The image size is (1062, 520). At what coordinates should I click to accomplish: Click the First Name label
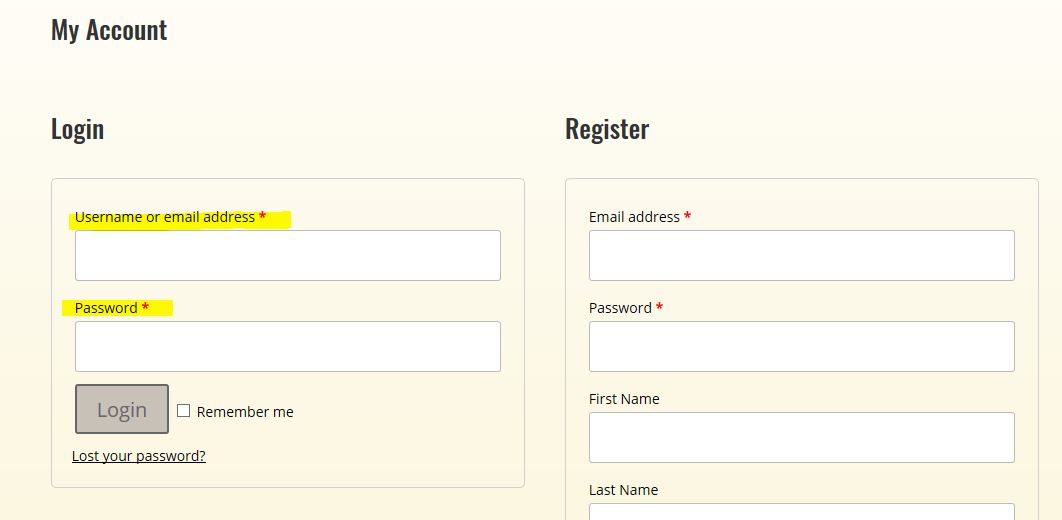pyautogui.click(x=624, y=399)
